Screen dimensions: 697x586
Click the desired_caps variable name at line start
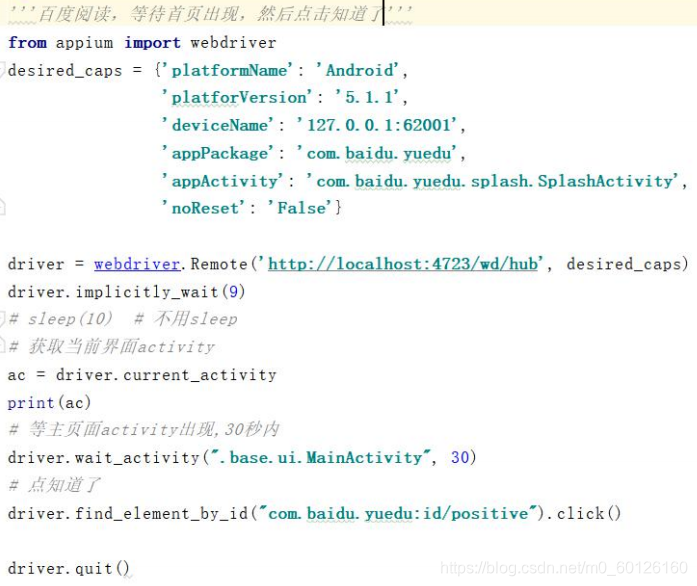coord(65,71)
